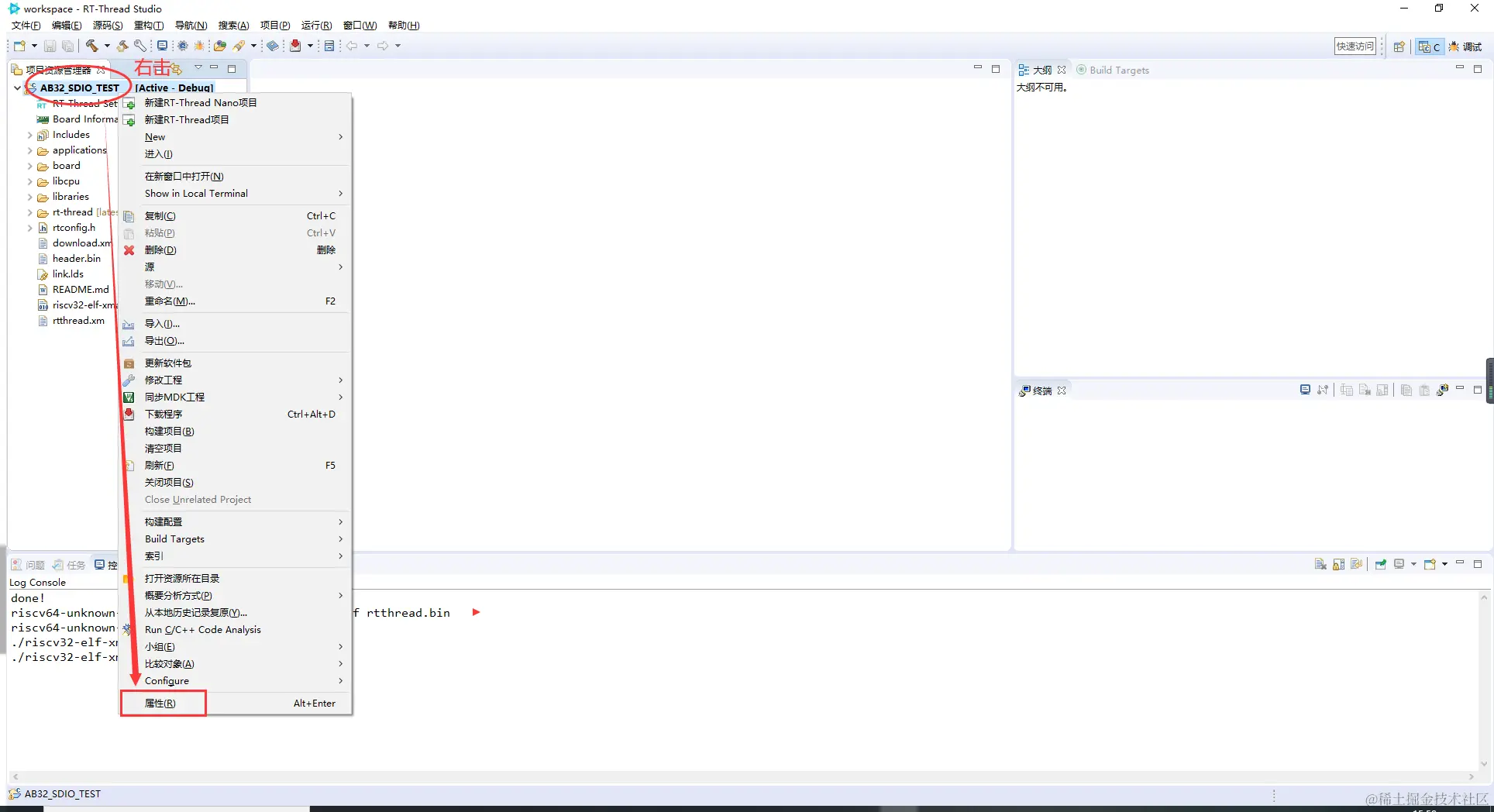The image size is (1494, 812).
Task: Expand the libcpu folder node
Action: 29,181
